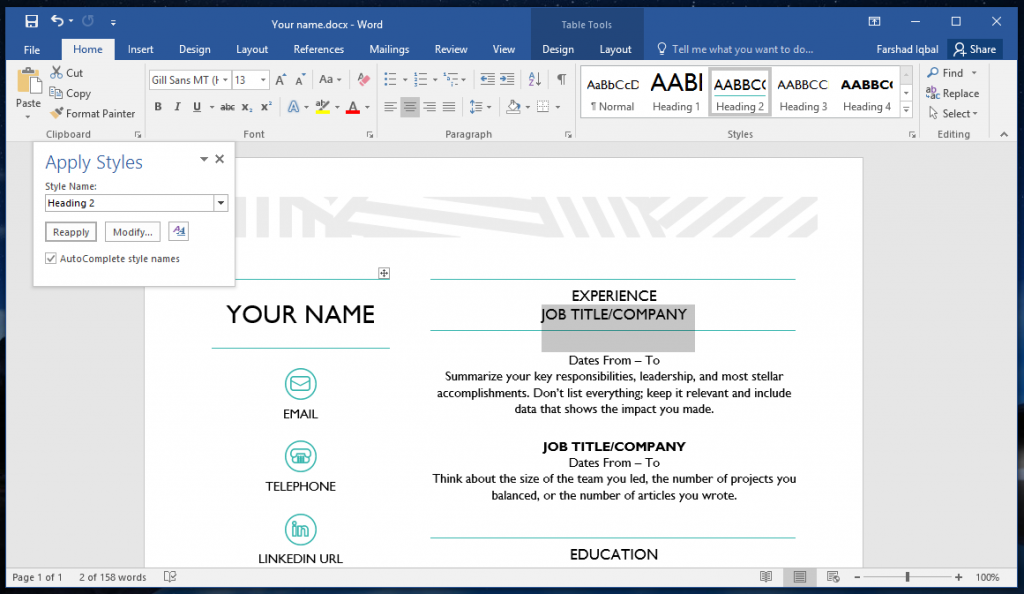Uncheck AutoComplete style names

point(50,258)
